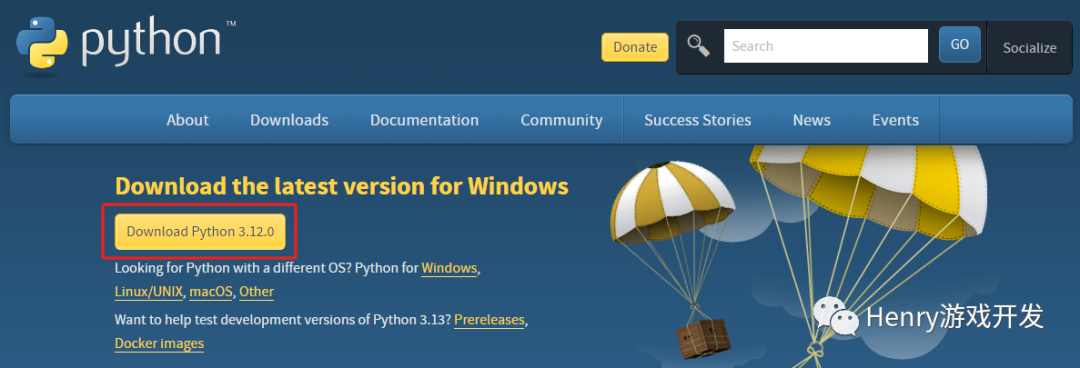This screenshot has height=368, width=1080.
Task: Click the GO search button
Action: click(959, 45)
